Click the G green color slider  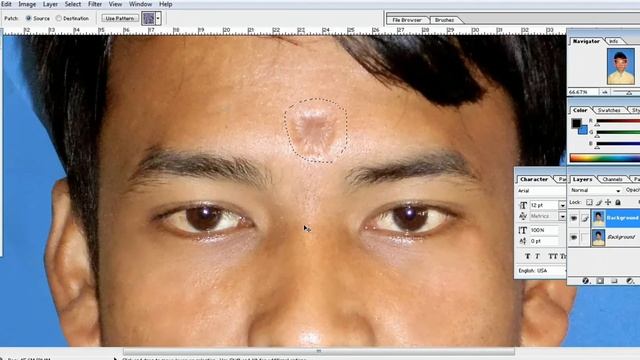tap(618, 132)
